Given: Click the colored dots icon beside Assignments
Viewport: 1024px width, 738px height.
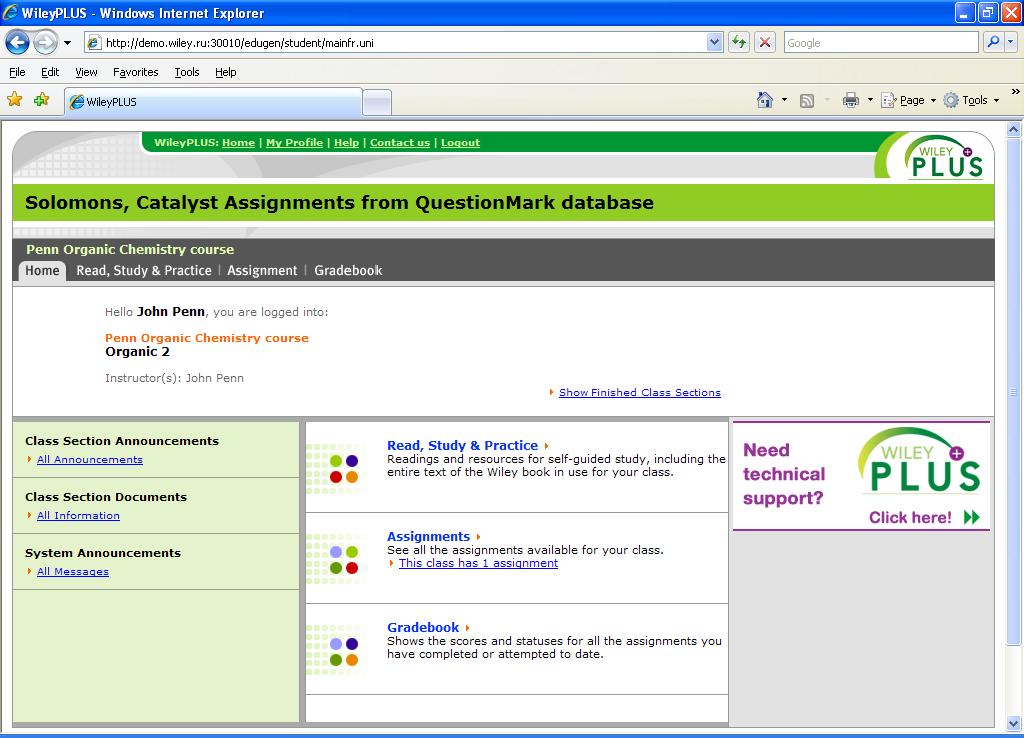Looking at the screenshot, I should click(x=344, y=560).
